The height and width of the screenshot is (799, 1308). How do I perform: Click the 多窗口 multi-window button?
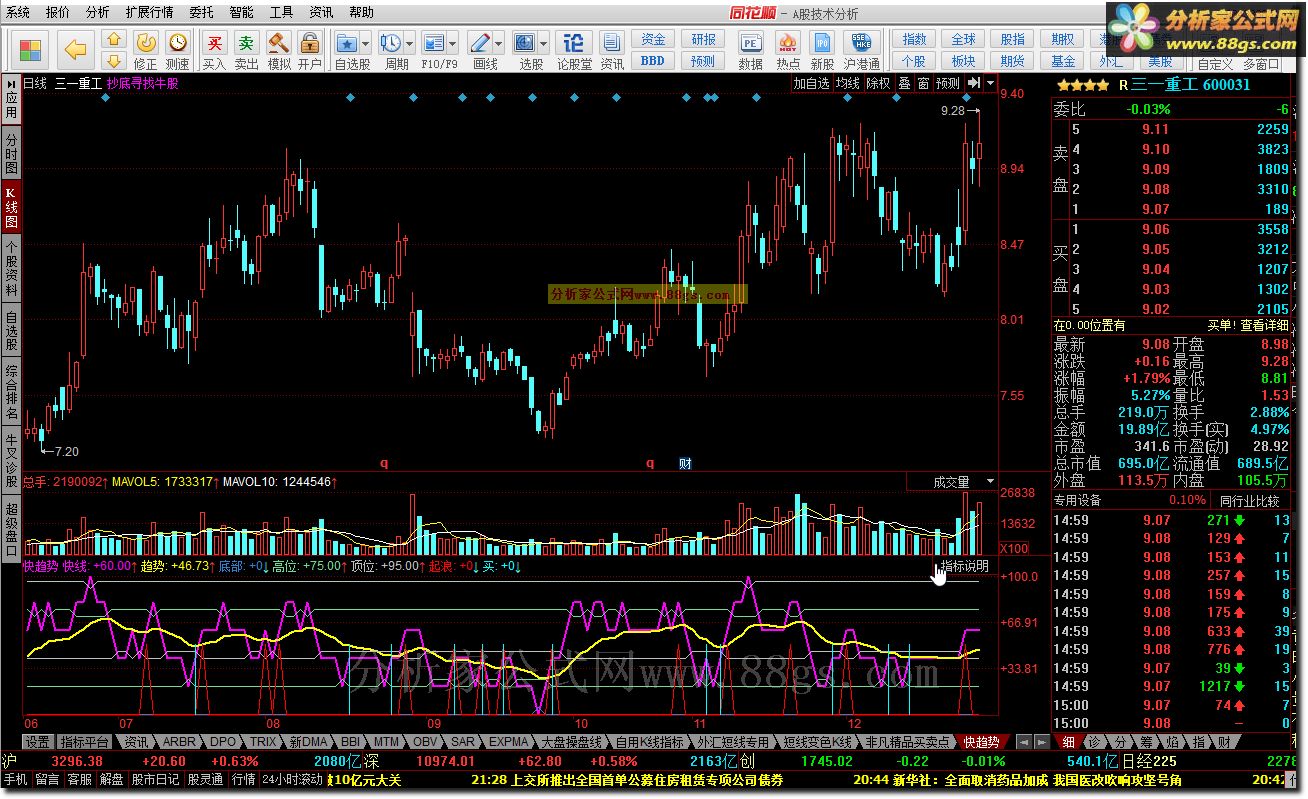1261,64
